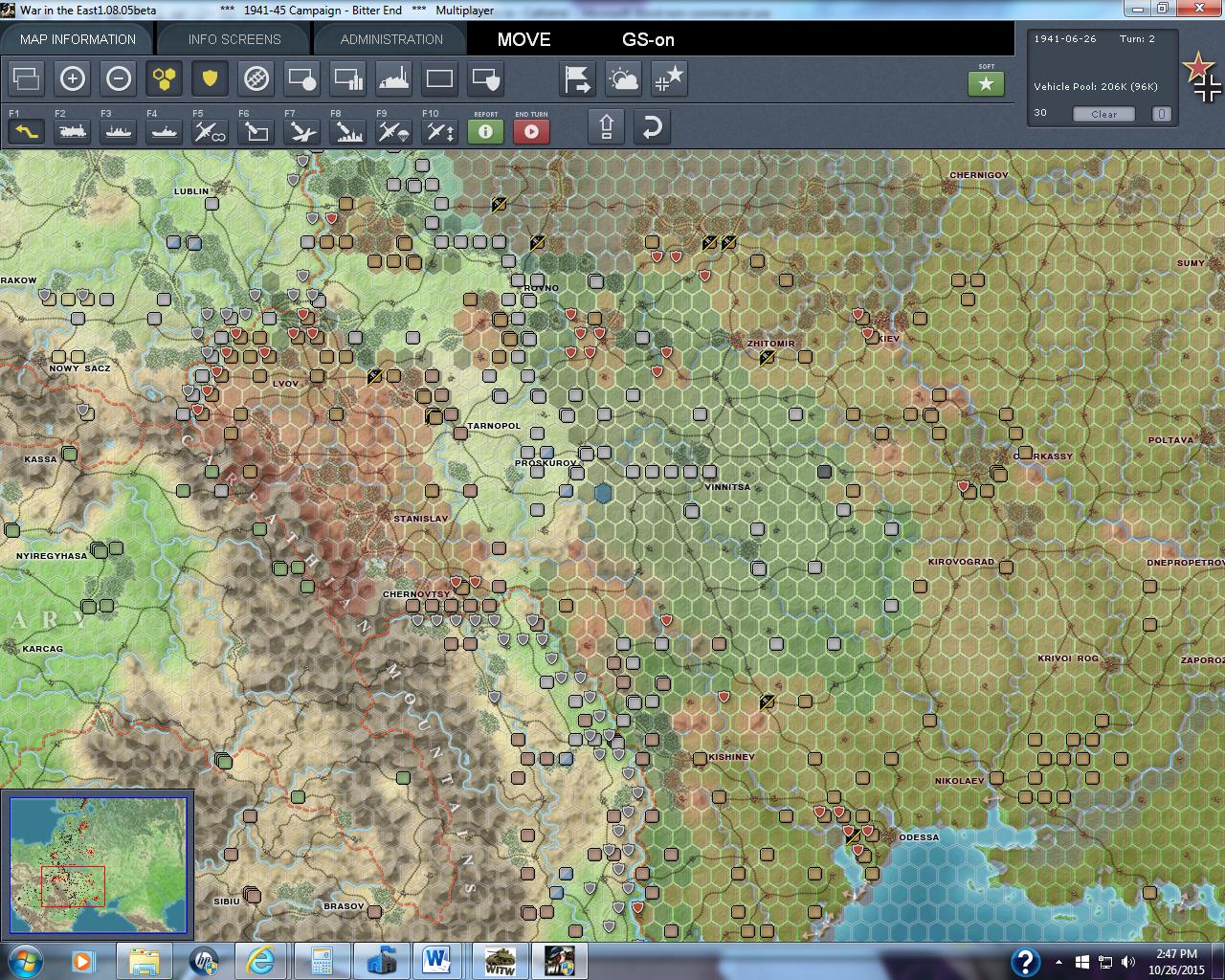
Task: Open Microsoft Word from the taskbar
Action: [437, 960]
